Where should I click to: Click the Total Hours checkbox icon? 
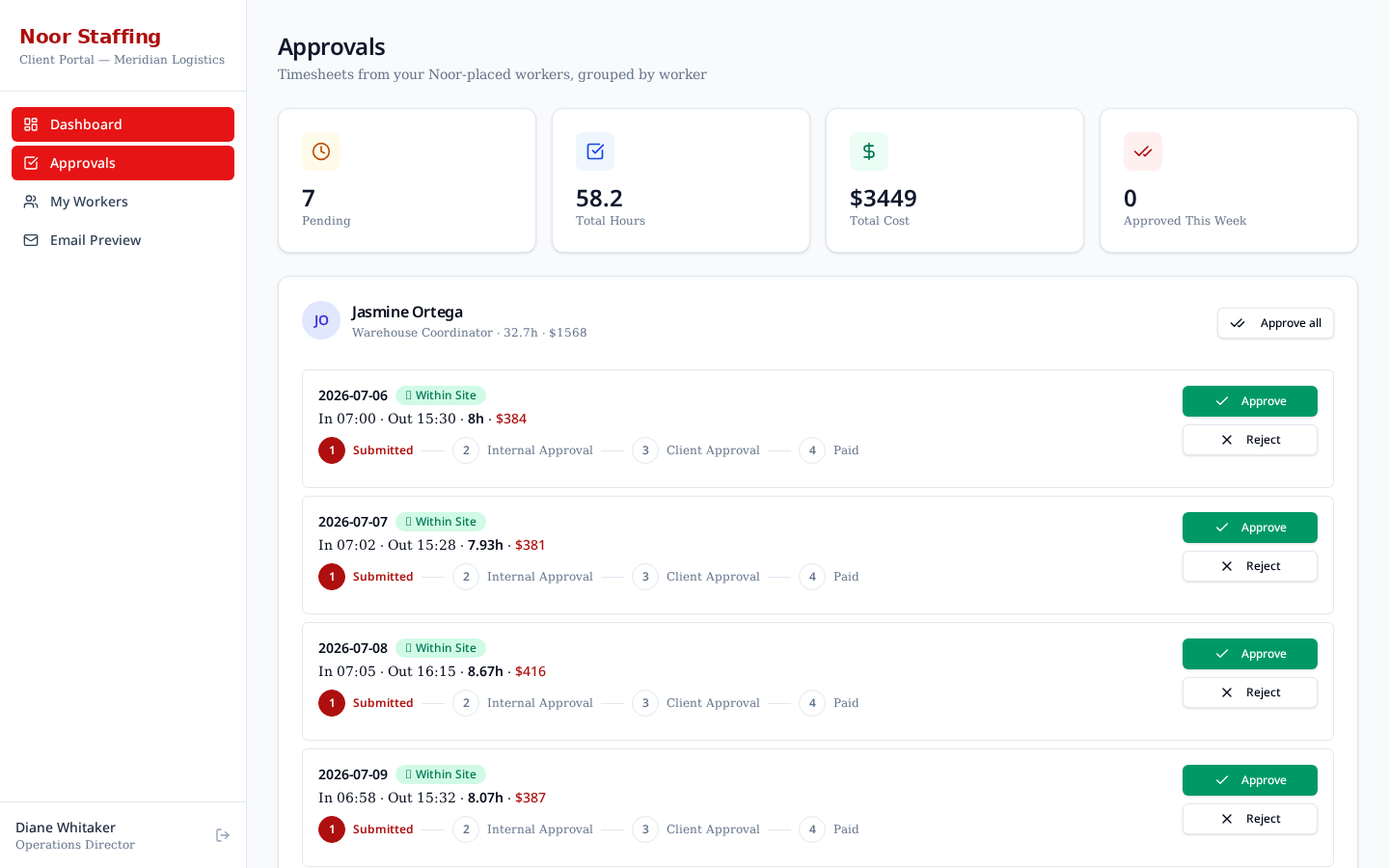(x=595, y=151)
